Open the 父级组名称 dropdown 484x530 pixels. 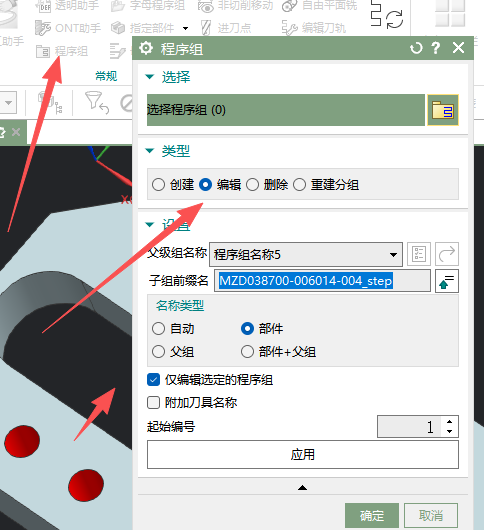(x=306, y=254)
